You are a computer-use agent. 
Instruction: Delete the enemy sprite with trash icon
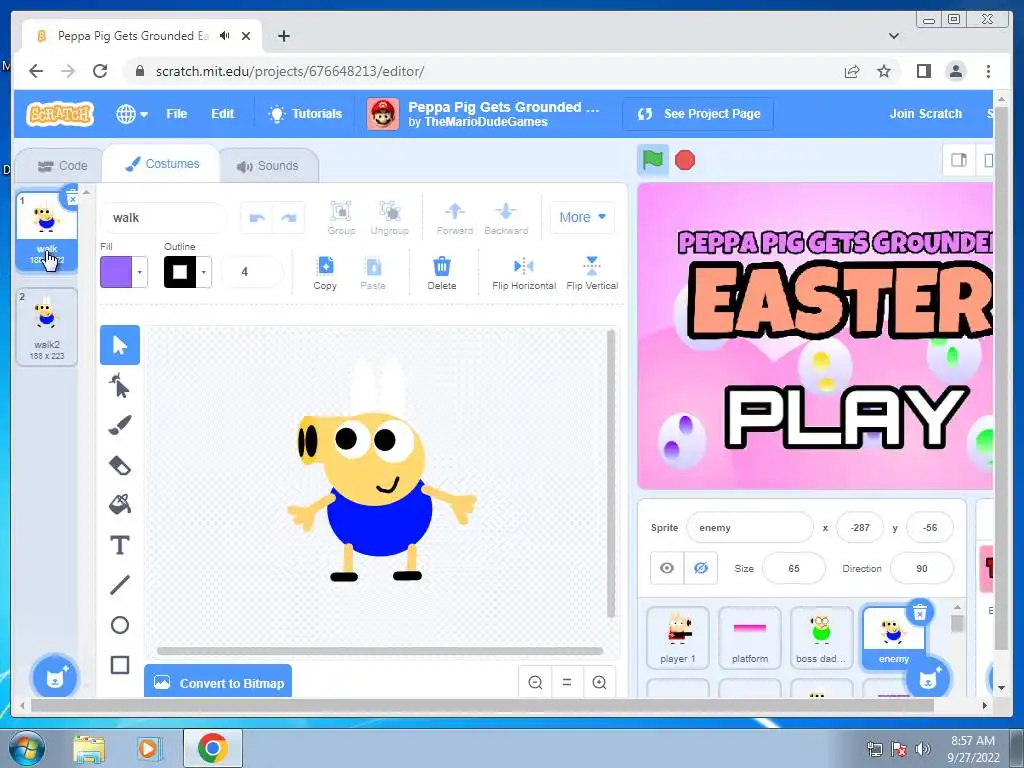pos(920,613)
